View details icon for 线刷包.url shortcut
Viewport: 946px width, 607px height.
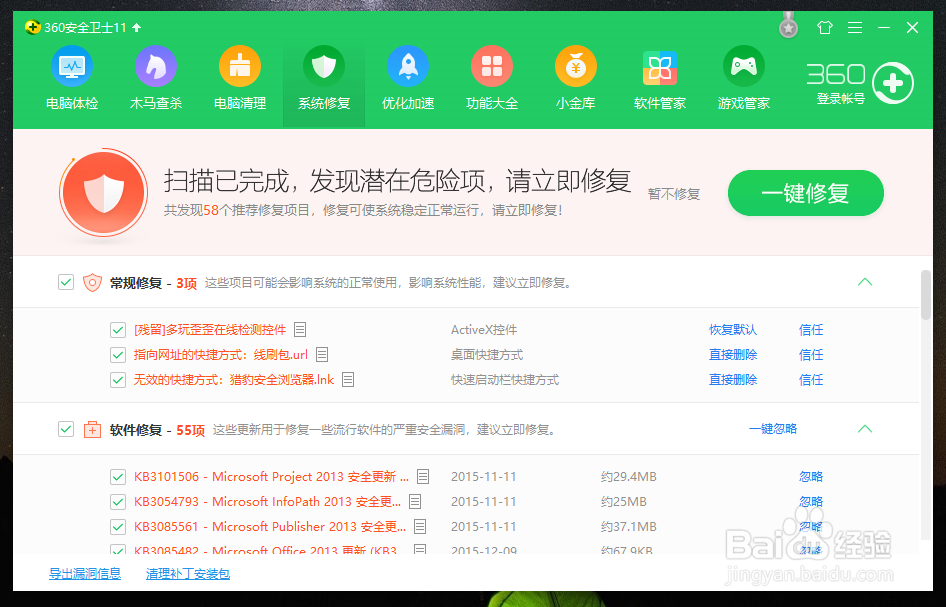322,355
